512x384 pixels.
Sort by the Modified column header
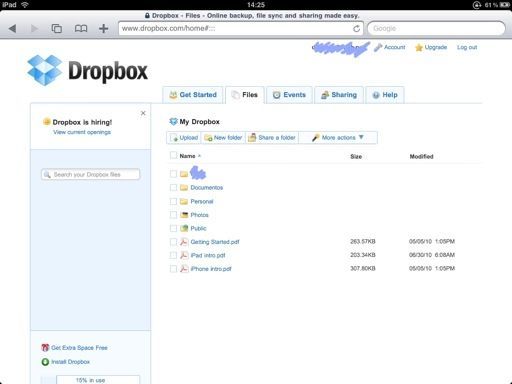click(x=421, y=156)
